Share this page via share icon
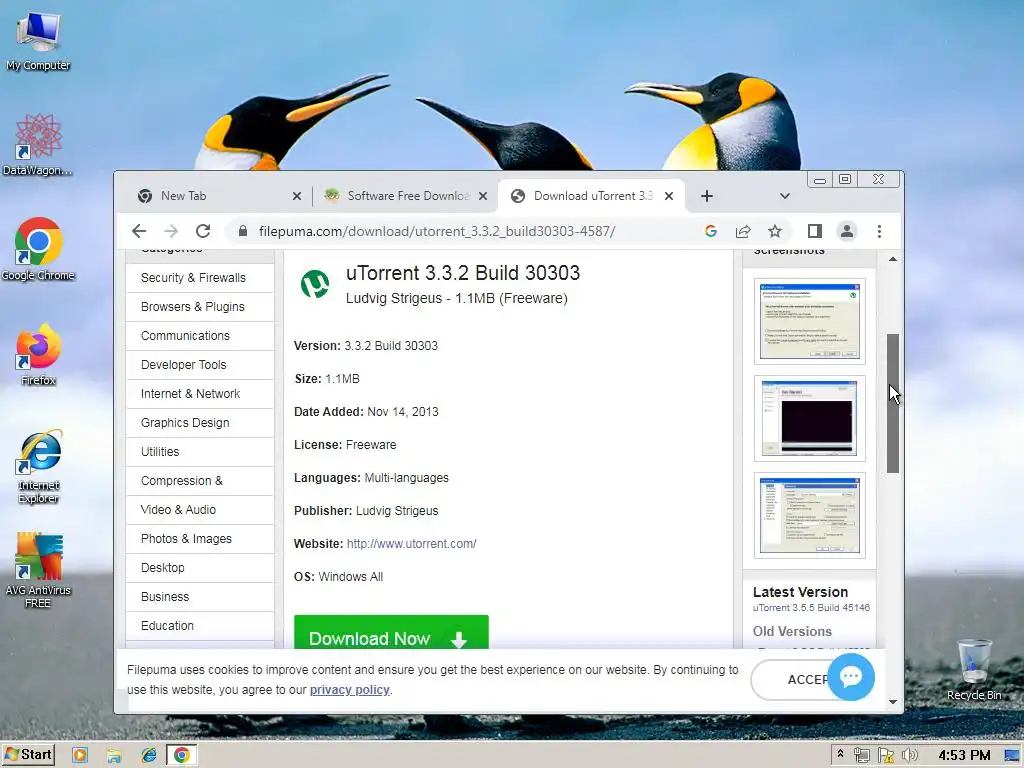The width and height of the screenshot is (1024, 768). [743, 231]
